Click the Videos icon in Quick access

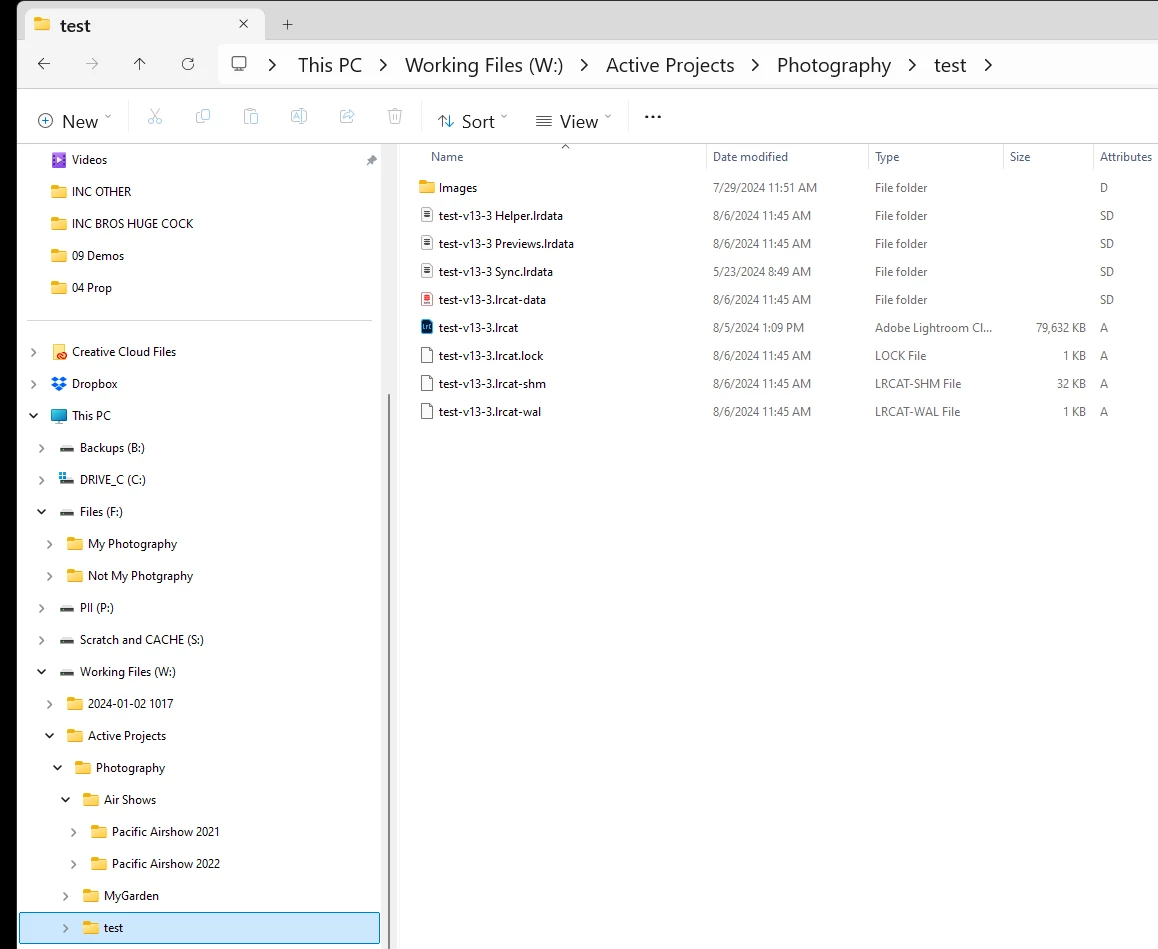(59, 160)
